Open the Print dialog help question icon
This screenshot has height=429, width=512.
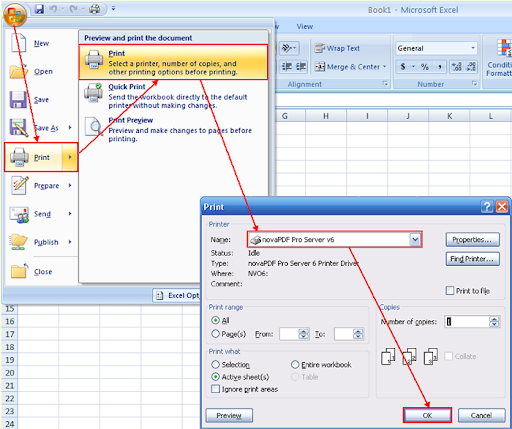click(487, 207)
